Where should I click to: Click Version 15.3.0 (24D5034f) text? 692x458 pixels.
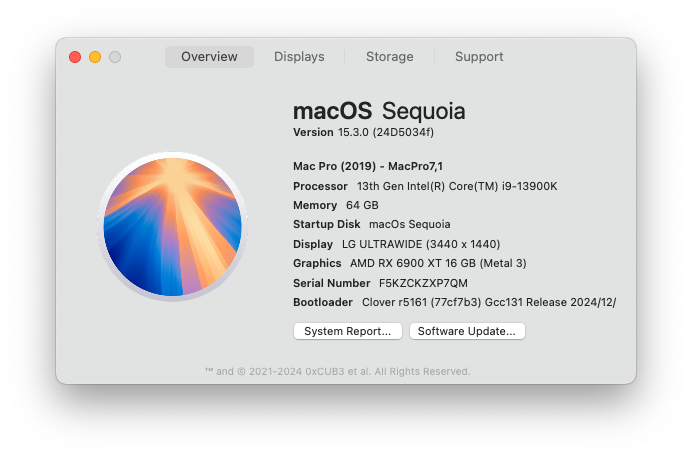pyautogui.click(x=363, y=132)
